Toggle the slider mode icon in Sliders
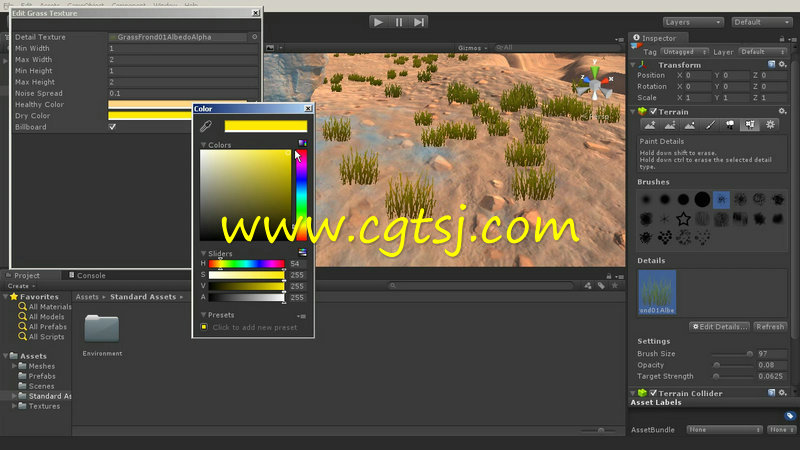This screenshot has height=450, width=800. (x=303, y=253)
